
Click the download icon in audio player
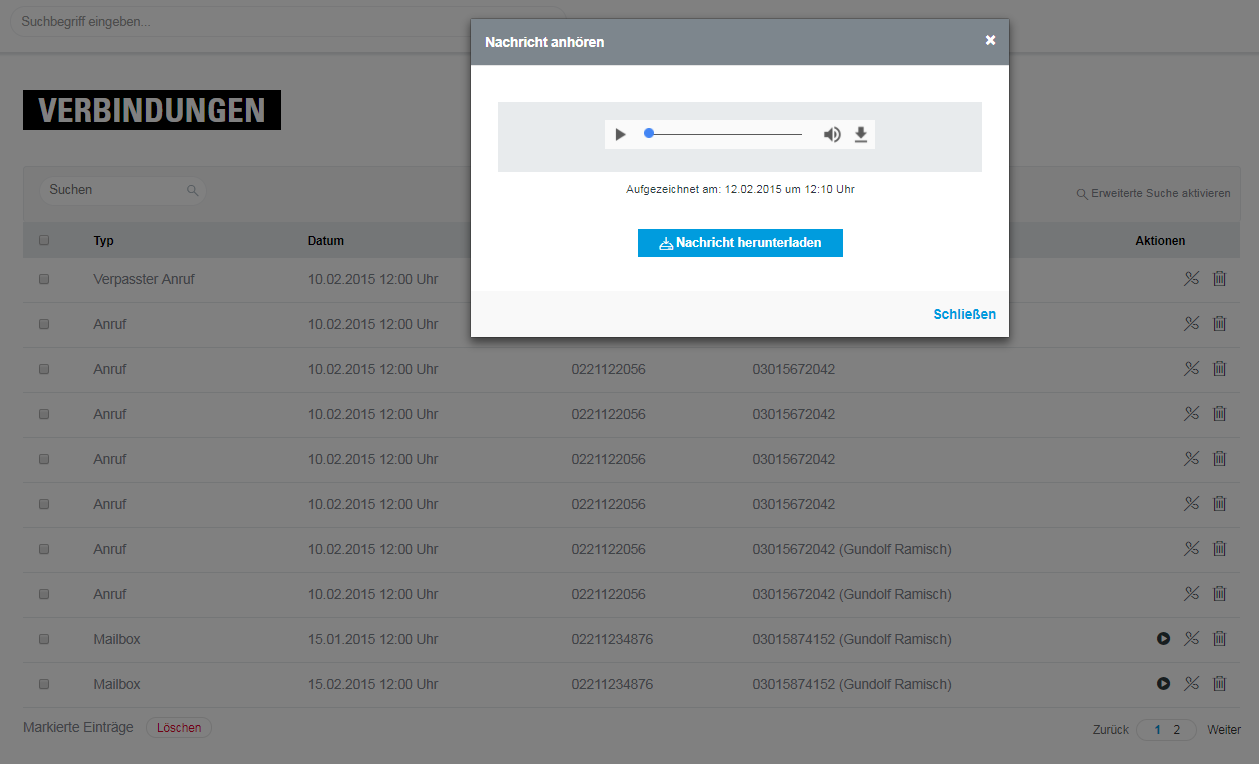coord(861,135)
